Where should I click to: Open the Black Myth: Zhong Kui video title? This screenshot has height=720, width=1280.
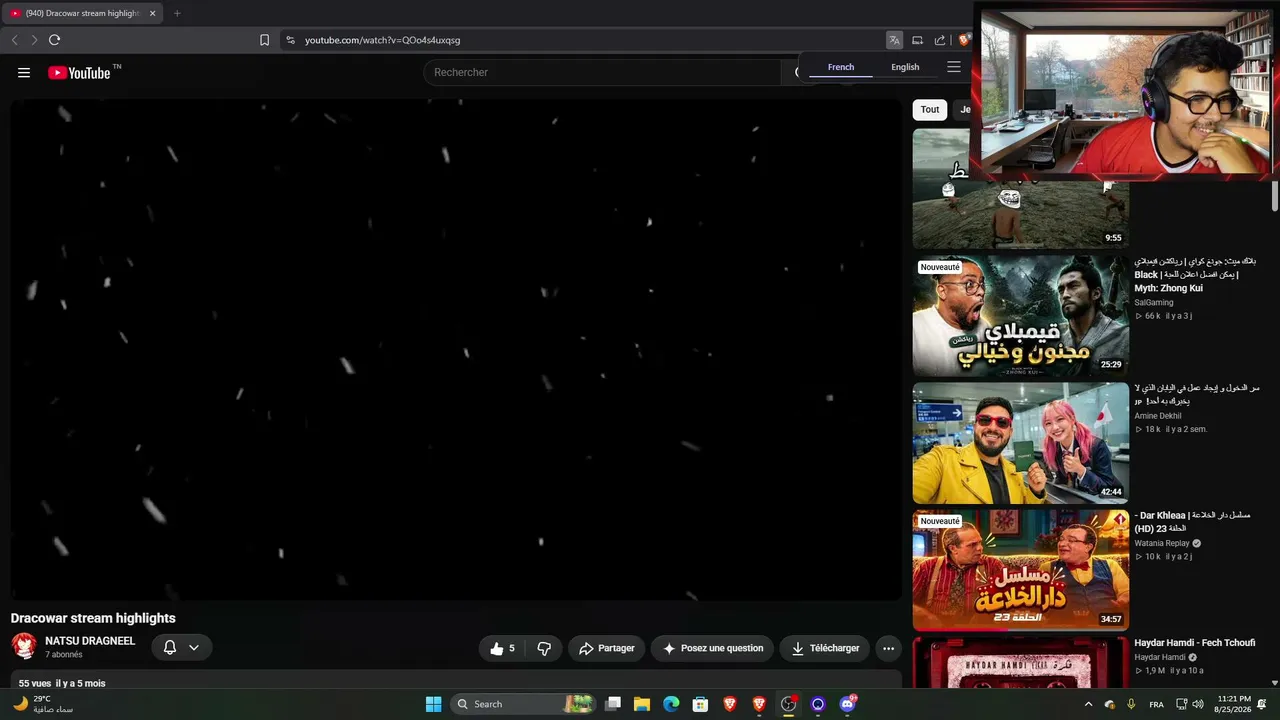tap(1195, 274)
